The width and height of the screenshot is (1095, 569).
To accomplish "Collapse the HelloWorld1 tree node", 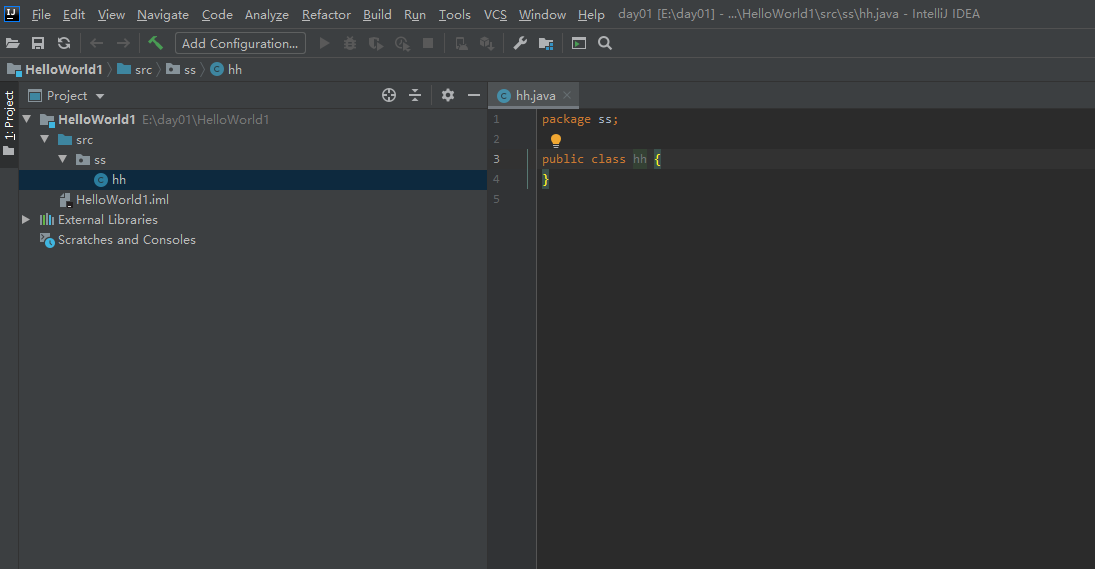I will point(27,119).
